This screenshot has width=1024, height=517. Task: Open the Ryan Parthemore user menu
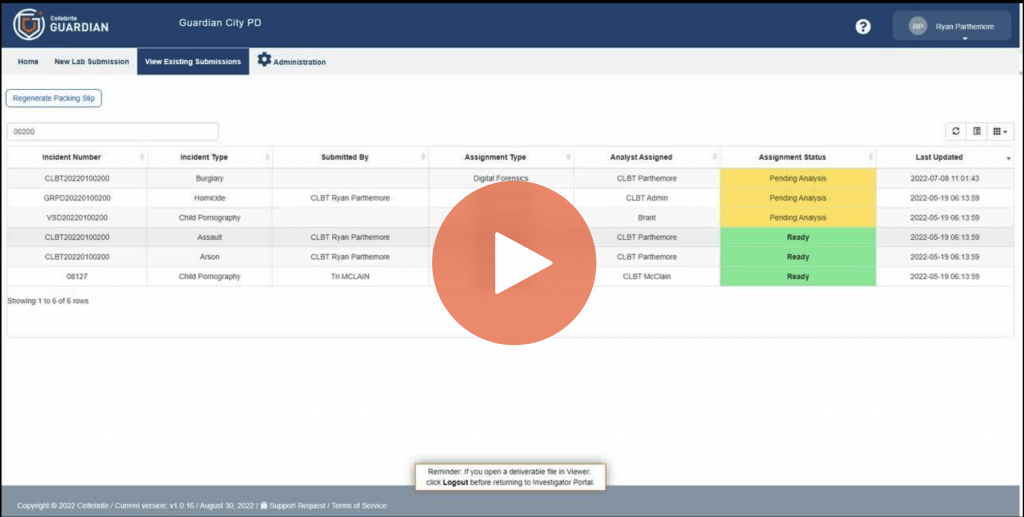[x=952, y=27]
